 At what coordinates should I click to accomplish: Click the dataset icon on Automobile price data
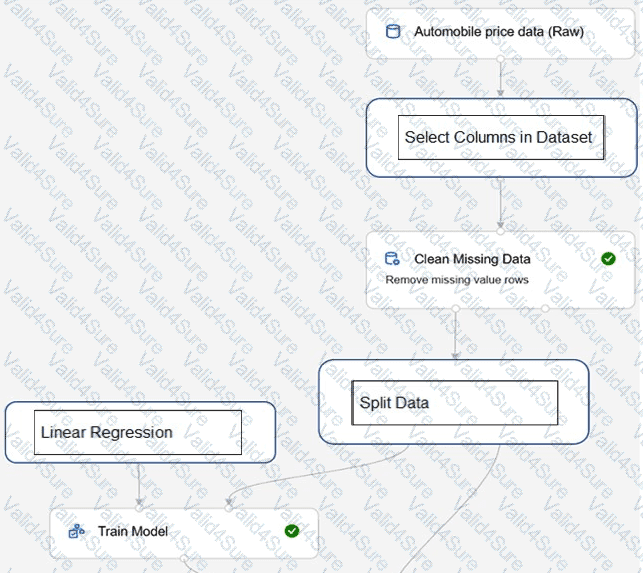tap(393, 31)
